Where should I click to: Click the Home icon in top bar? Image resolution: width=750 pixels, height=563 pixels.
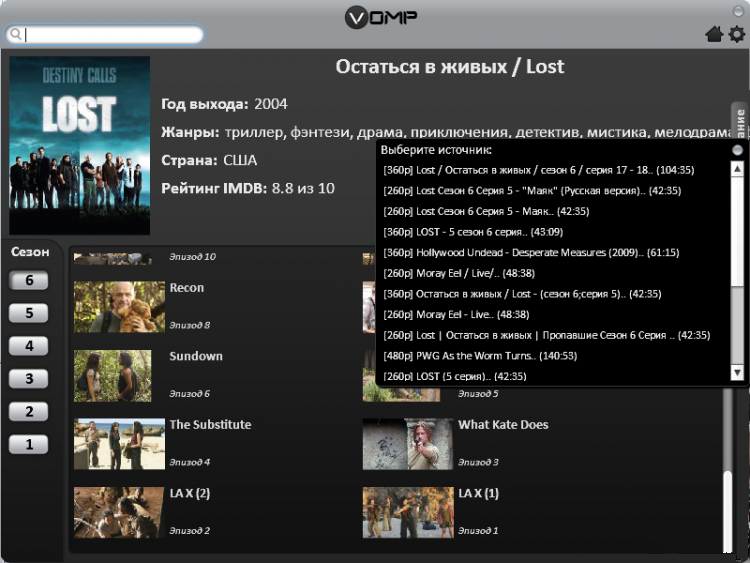click(714, 34)
